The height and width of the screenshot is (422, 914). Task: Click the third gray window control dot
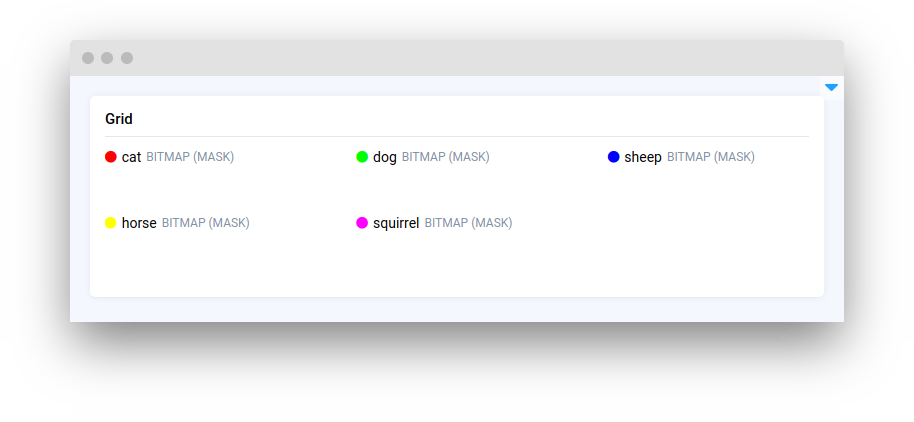click(127, 58)
